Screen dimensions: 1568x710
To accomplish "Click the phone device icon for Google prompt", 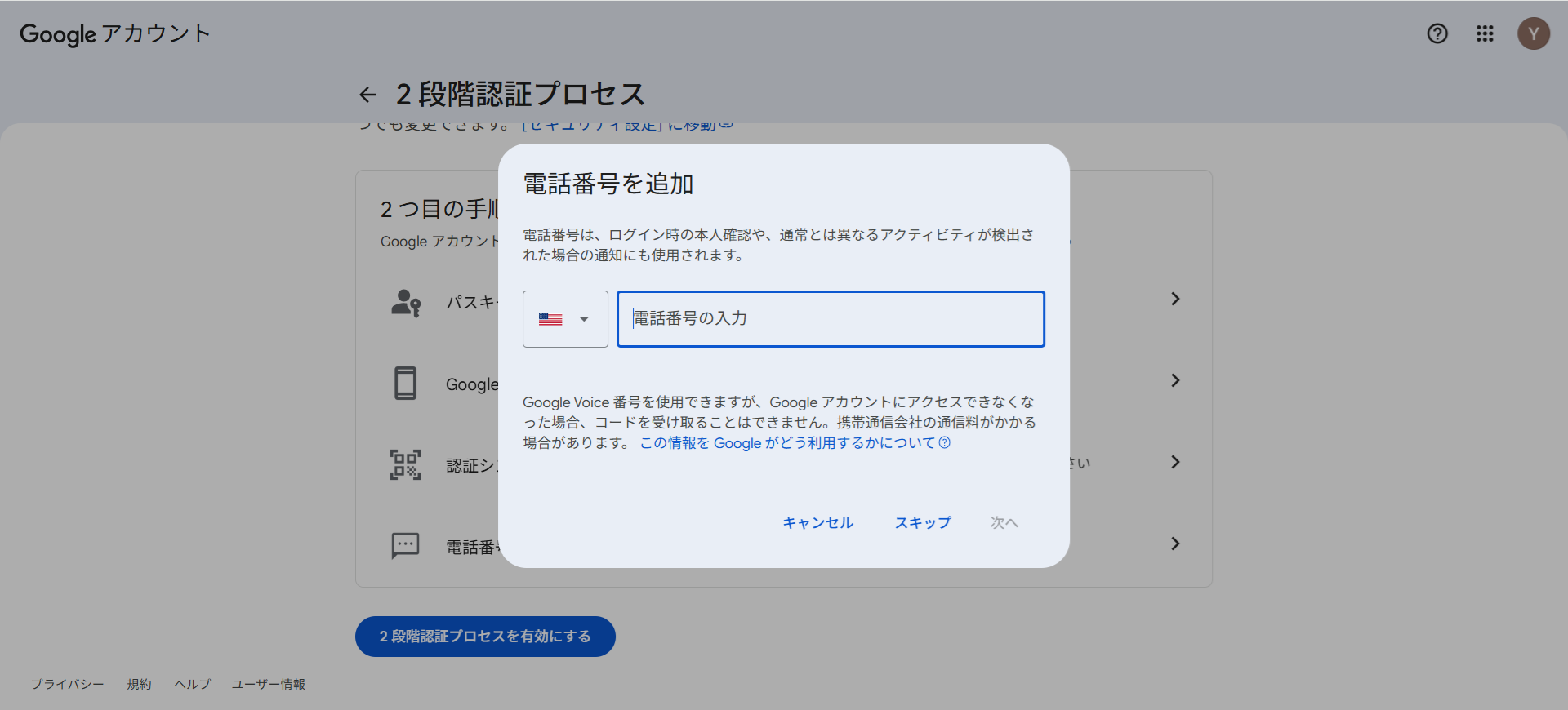I will [x=406, y=383].
